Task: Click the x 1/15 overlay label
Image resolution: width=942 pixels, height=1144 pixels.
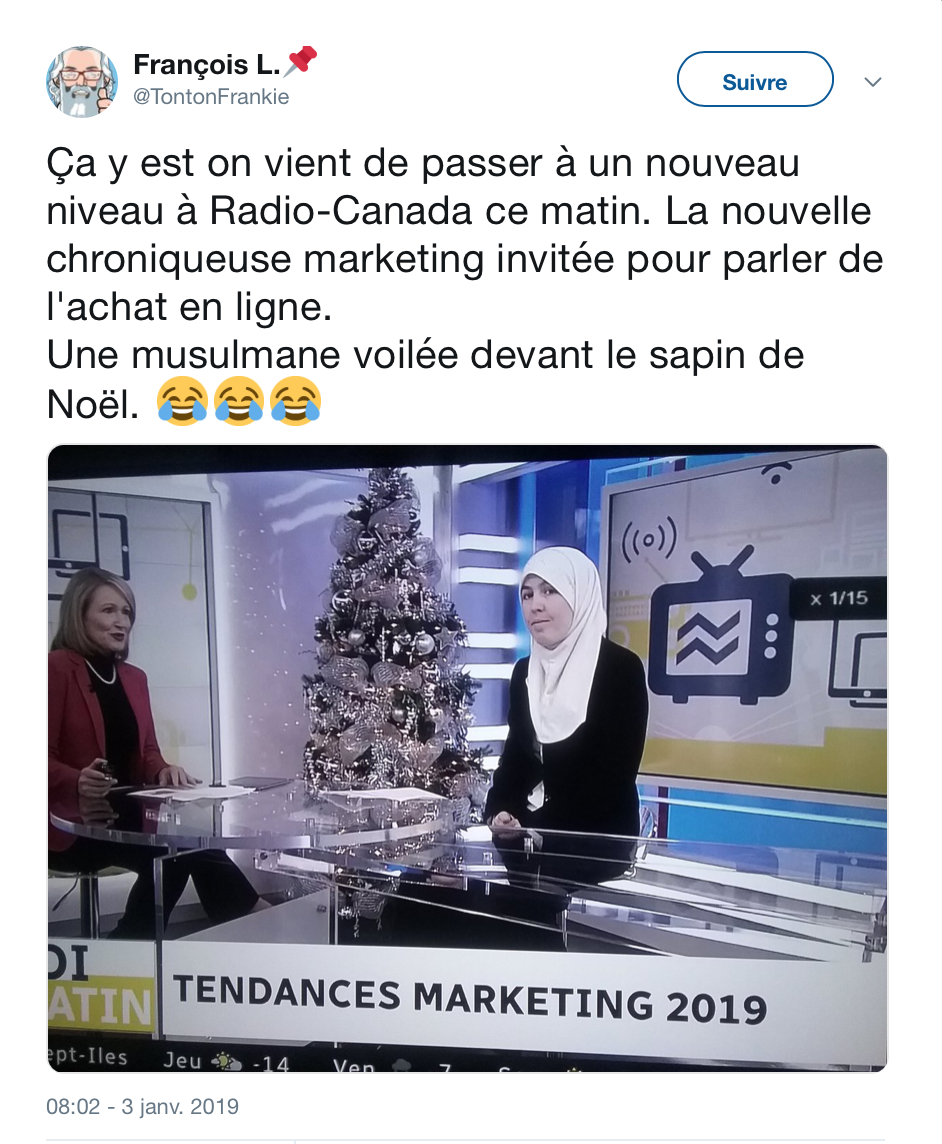Action: (839, 598)
